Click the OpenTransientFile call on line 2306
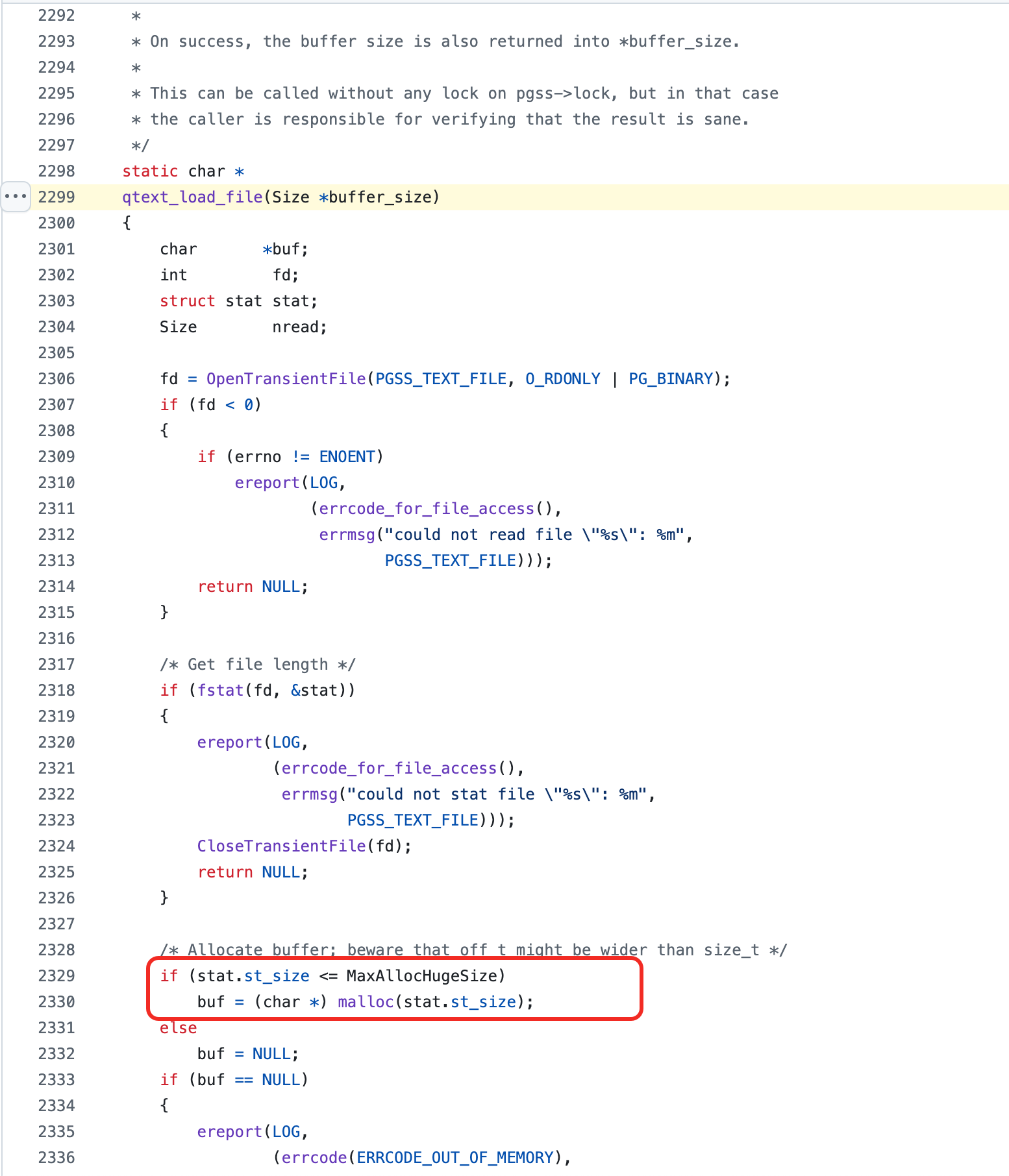Viewport: 1009px width, 1176px height. 286,378
